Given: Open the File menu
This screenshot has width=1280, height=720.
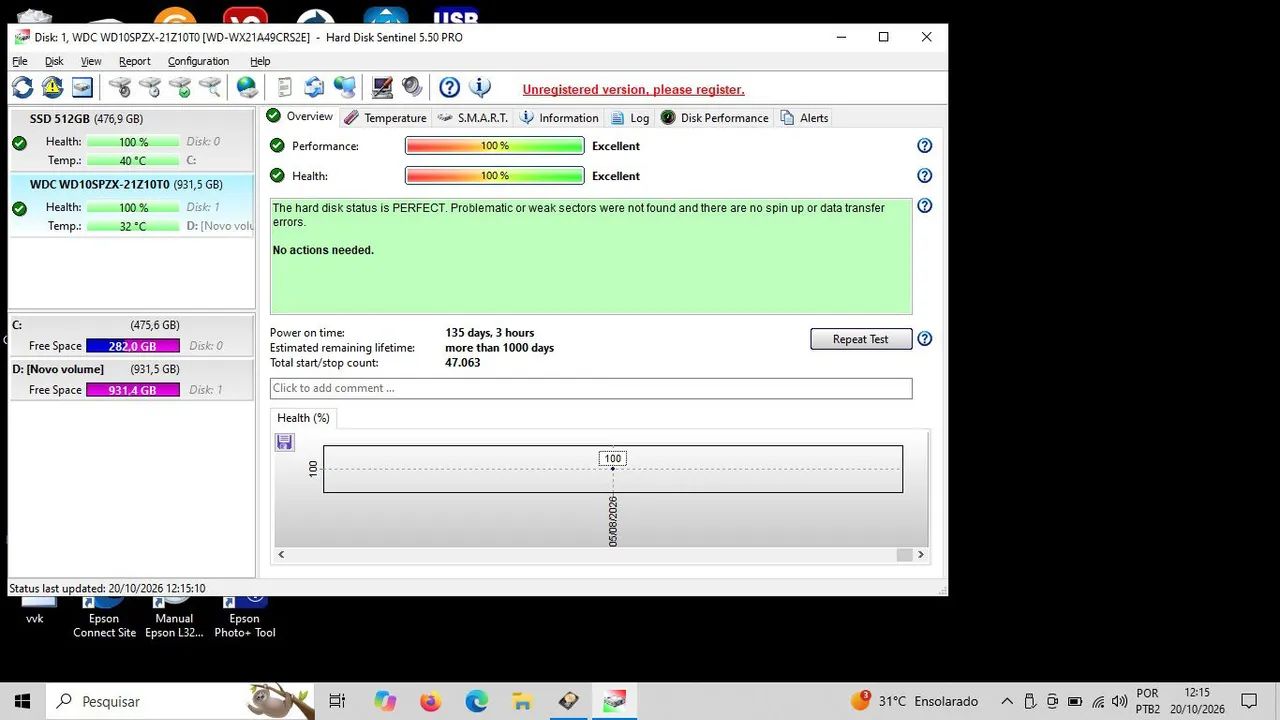Looking at the screenshot, I should 20,61.
